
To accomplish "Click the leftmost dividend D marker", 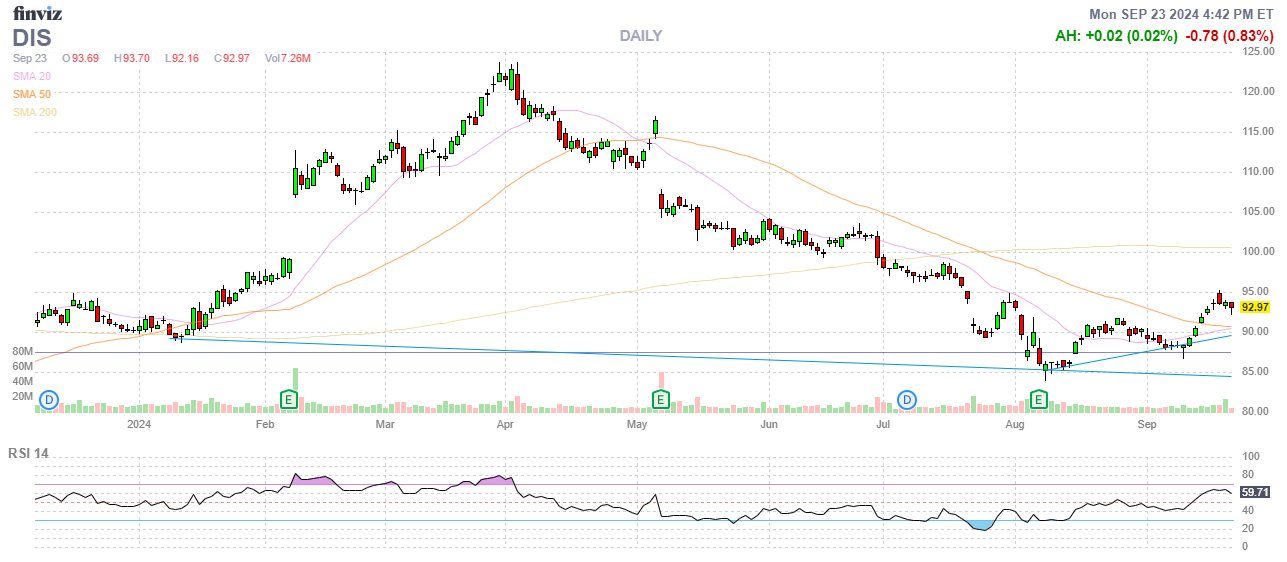I will pos(50,400).
